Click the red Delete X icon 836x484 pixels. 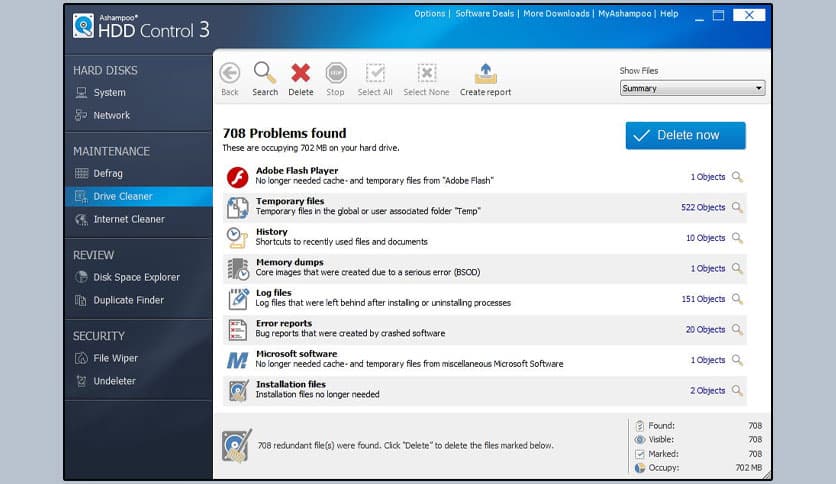pyautogui.click(x=301, y=73)
